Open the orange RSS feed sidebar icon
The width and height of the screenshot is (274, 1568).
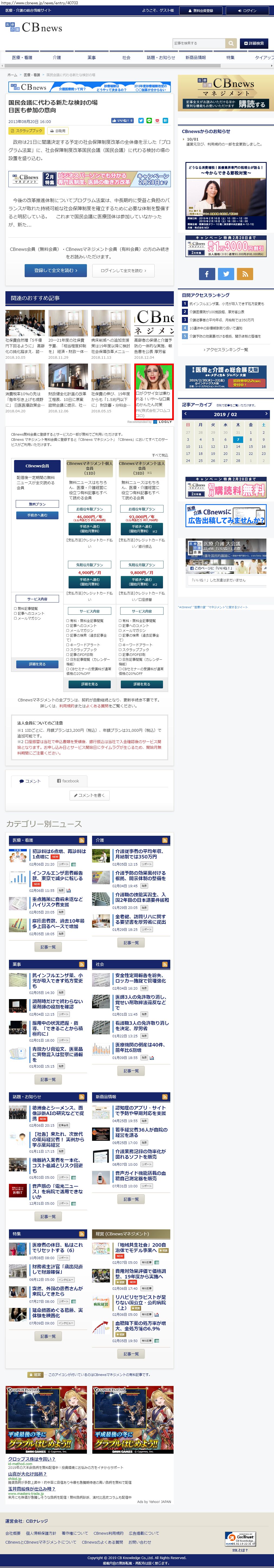(x=245, y=274)
